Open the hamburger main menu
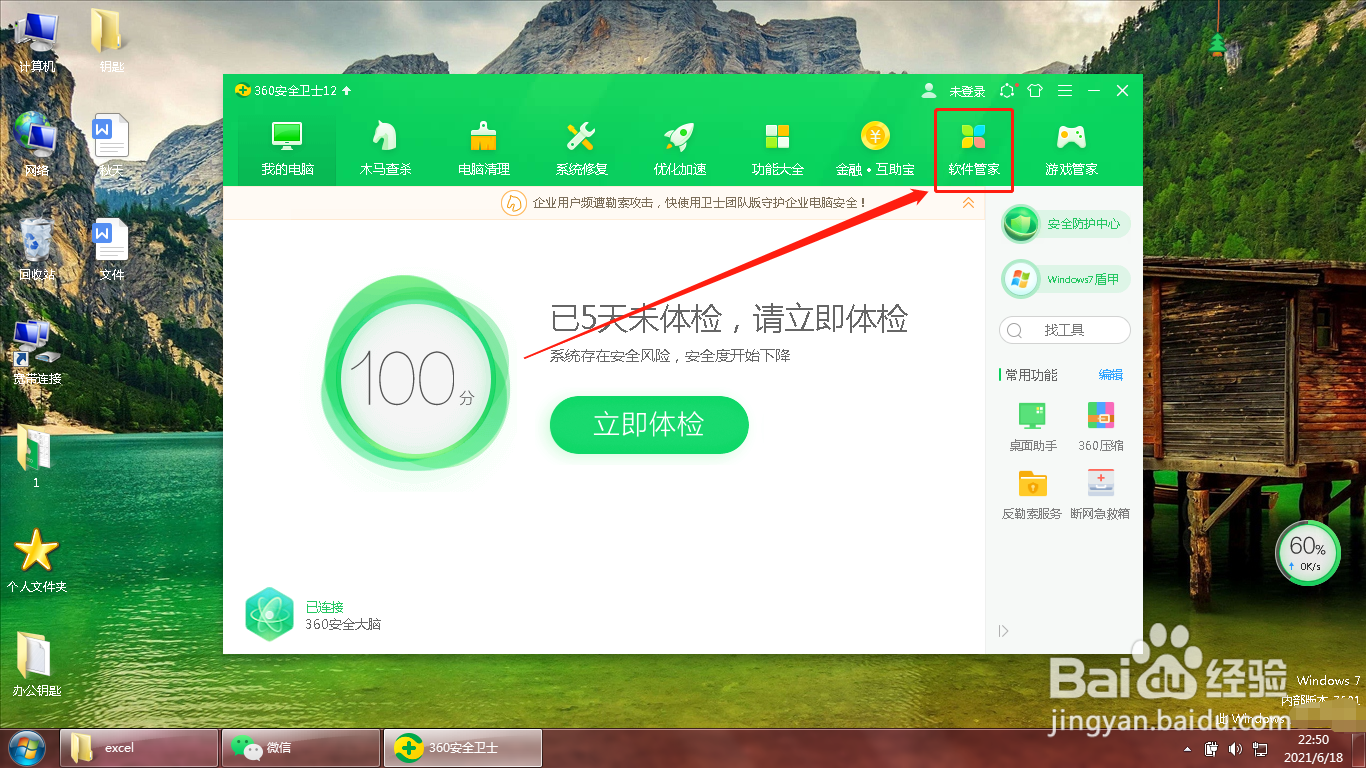 pos(1065,90)
